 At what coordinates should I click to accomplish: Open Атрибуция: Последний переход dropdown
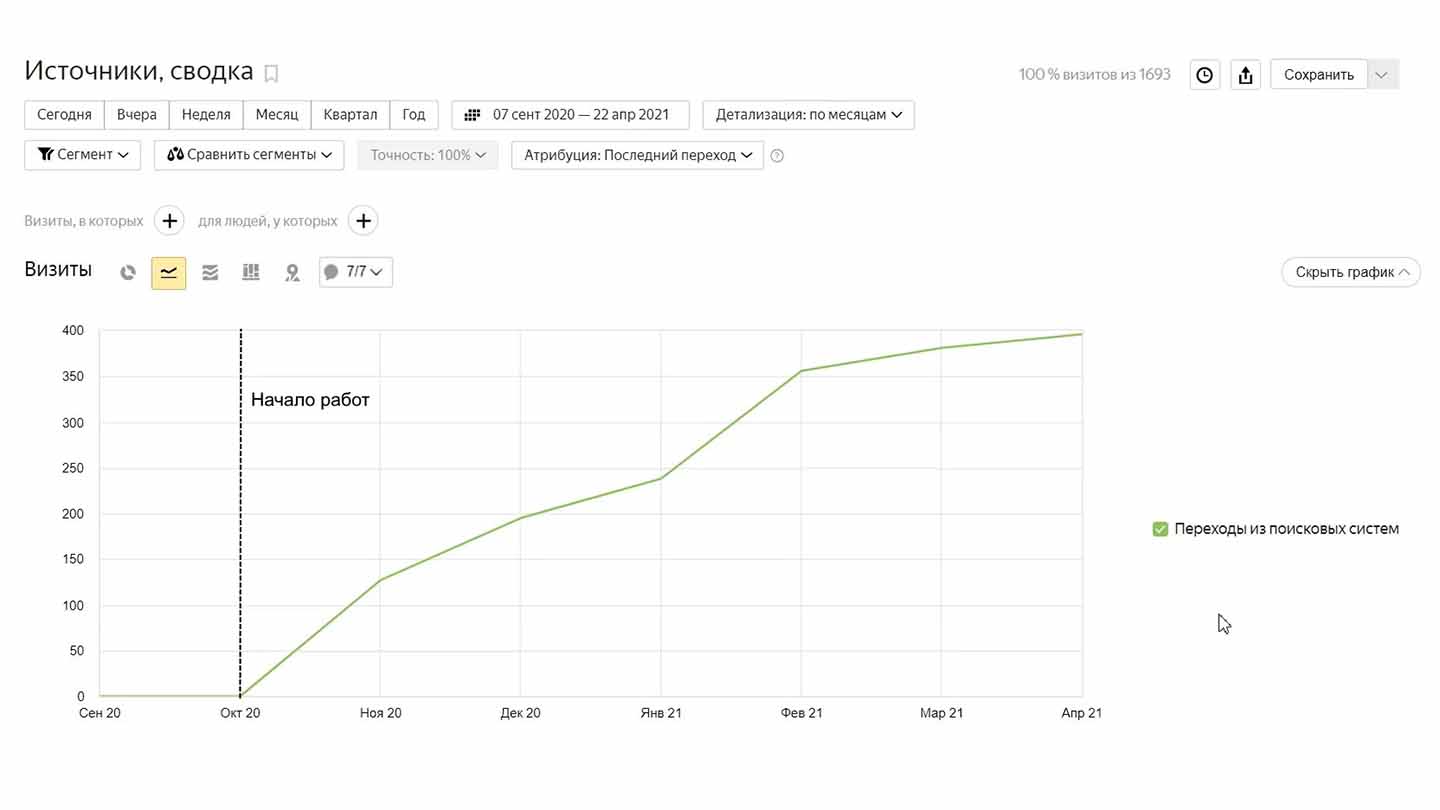[637, 155]
